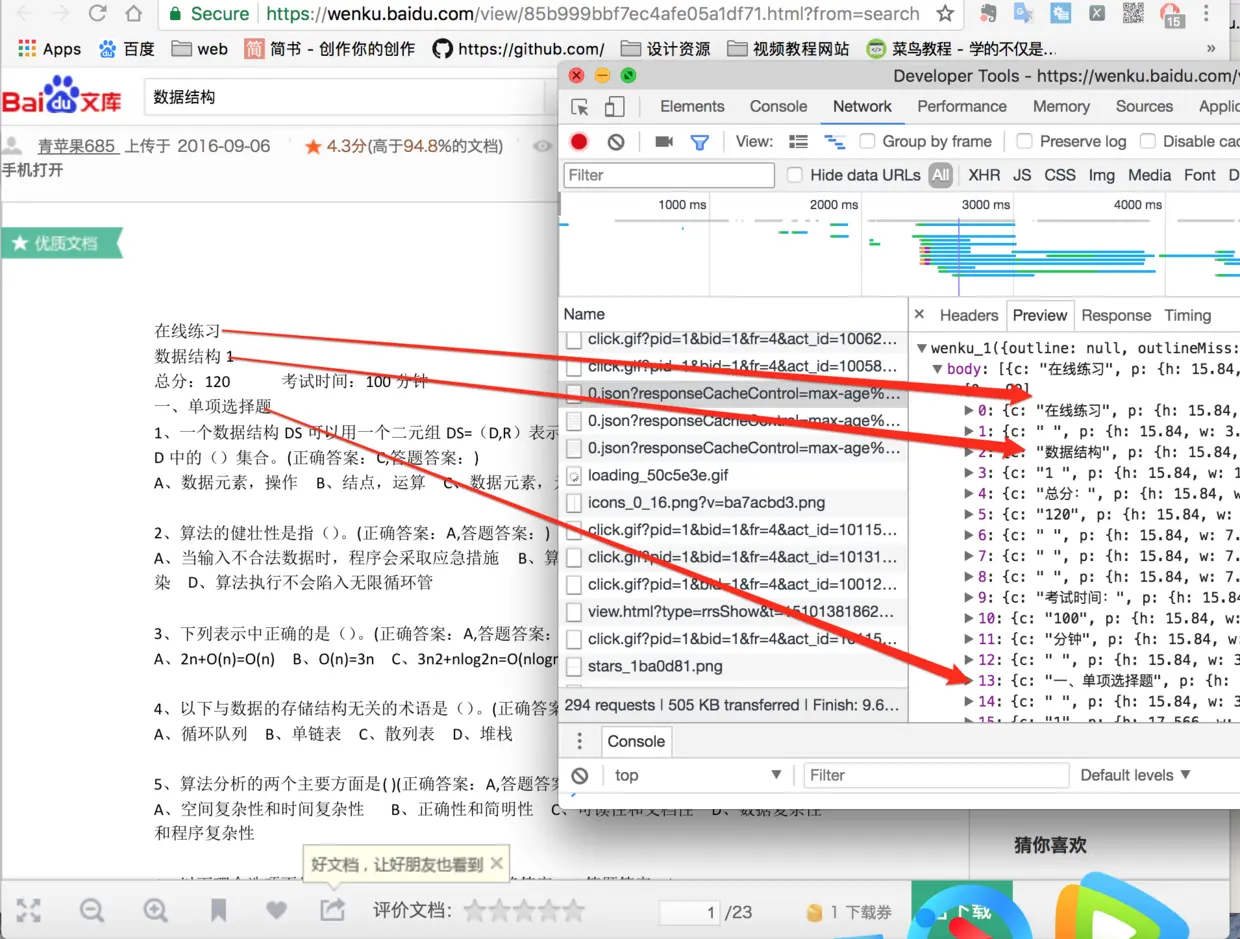Select the All request type filter

(940, 175)
